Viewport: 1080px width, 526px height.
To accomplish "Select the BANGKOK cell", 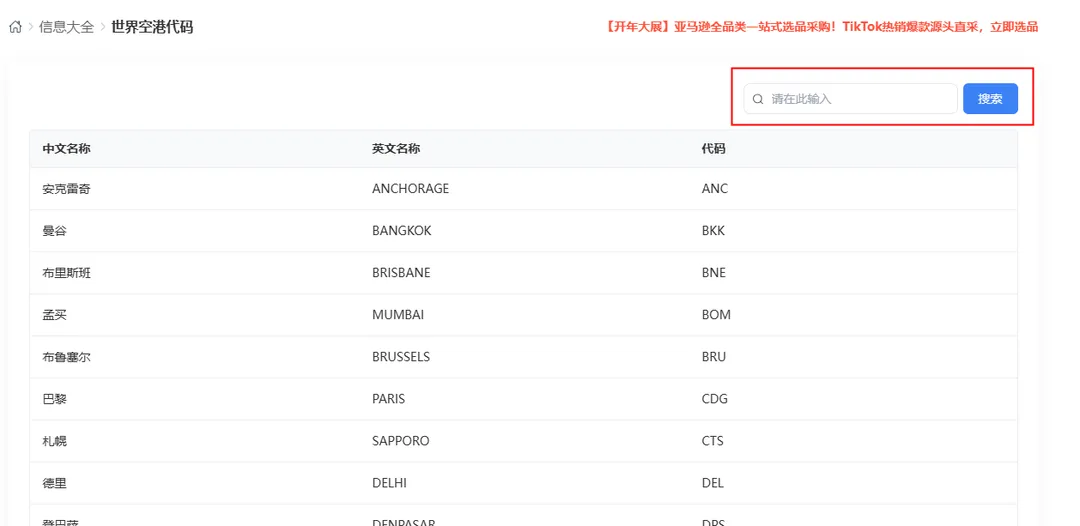I will pos(402,231).
